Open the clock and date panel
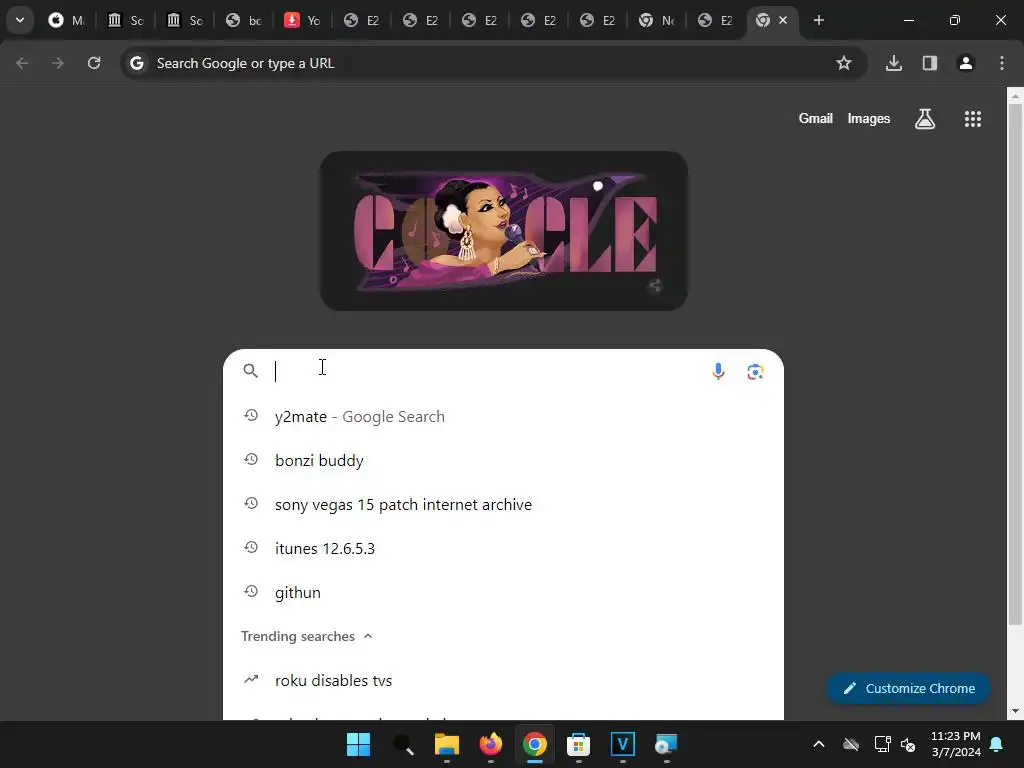This screenshot has width=1024, height=768. pos(955,744)
